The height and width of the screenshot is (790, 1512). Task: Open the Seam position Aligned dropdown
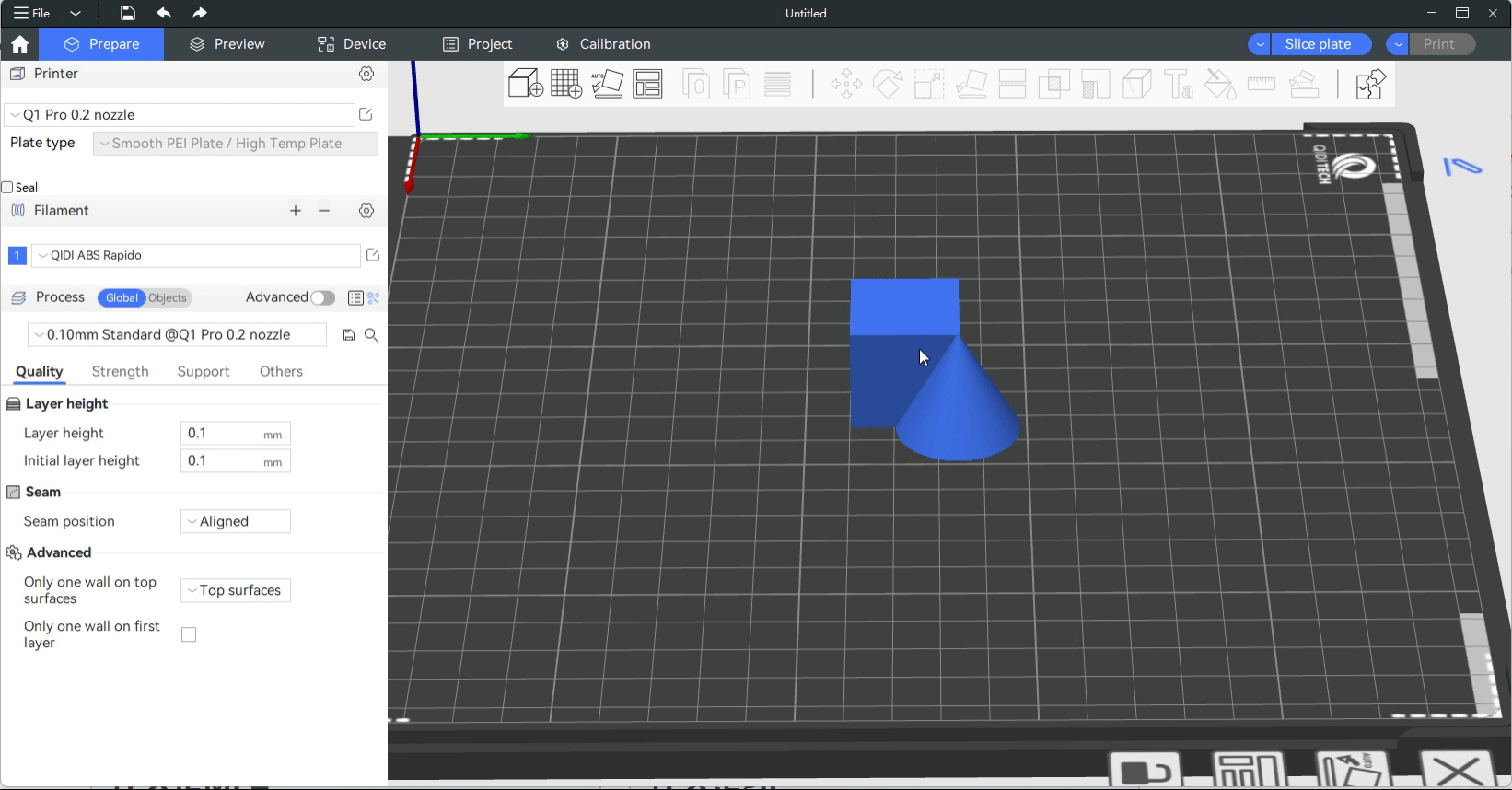click(236, 521)
